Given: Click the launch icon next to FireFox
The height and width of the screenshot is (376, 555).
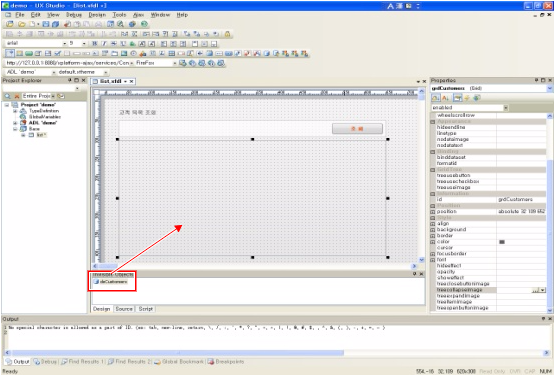Looking at the screenshot, I should (x=183, y=63).
